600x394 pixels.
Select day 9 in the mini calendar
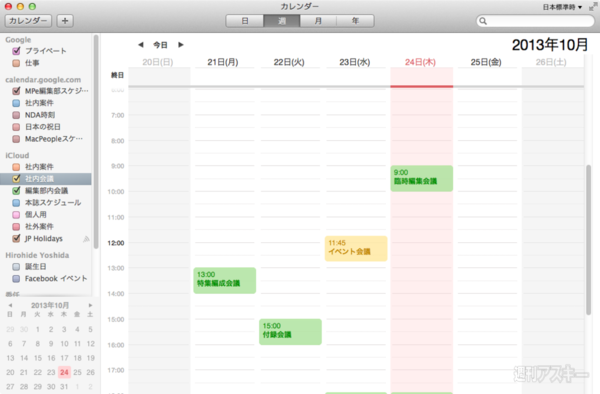tap(51, 344)
